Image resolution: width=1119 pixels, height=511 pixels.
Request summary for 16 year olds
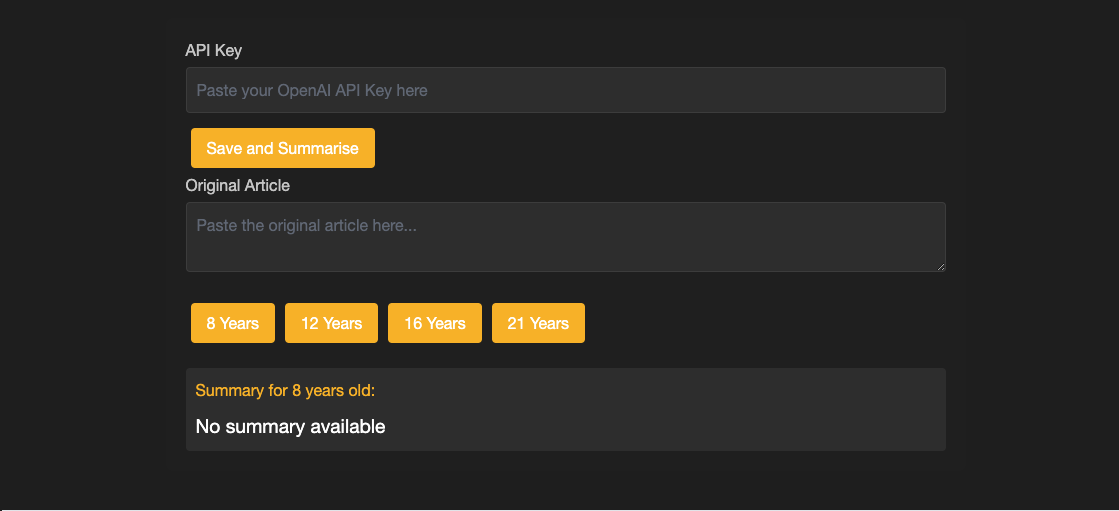tap(435, 323)
